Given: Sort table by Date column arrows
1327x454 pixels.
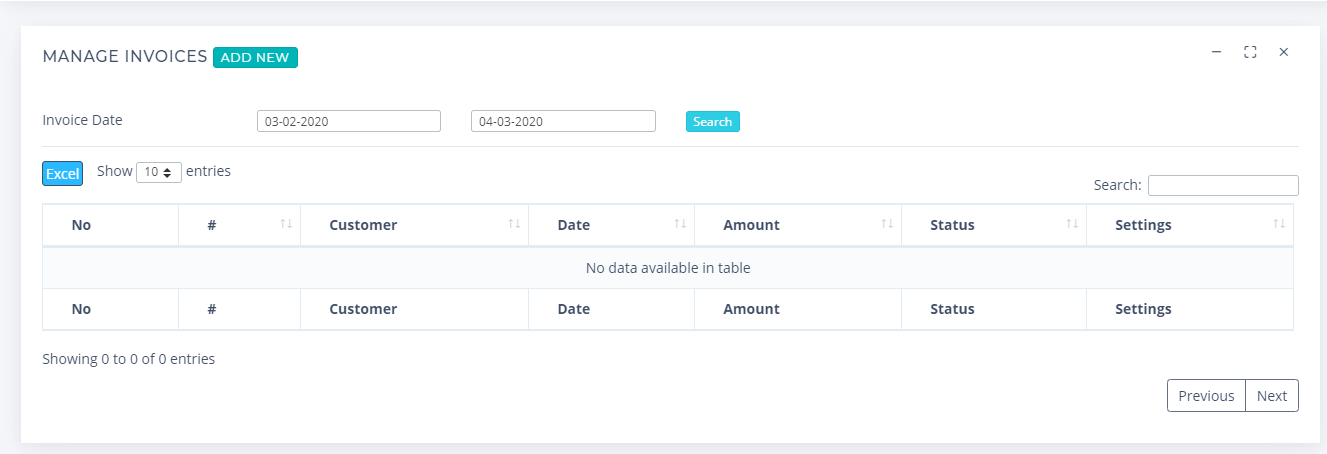Looking at the screenshot, I should pos(680,224).
